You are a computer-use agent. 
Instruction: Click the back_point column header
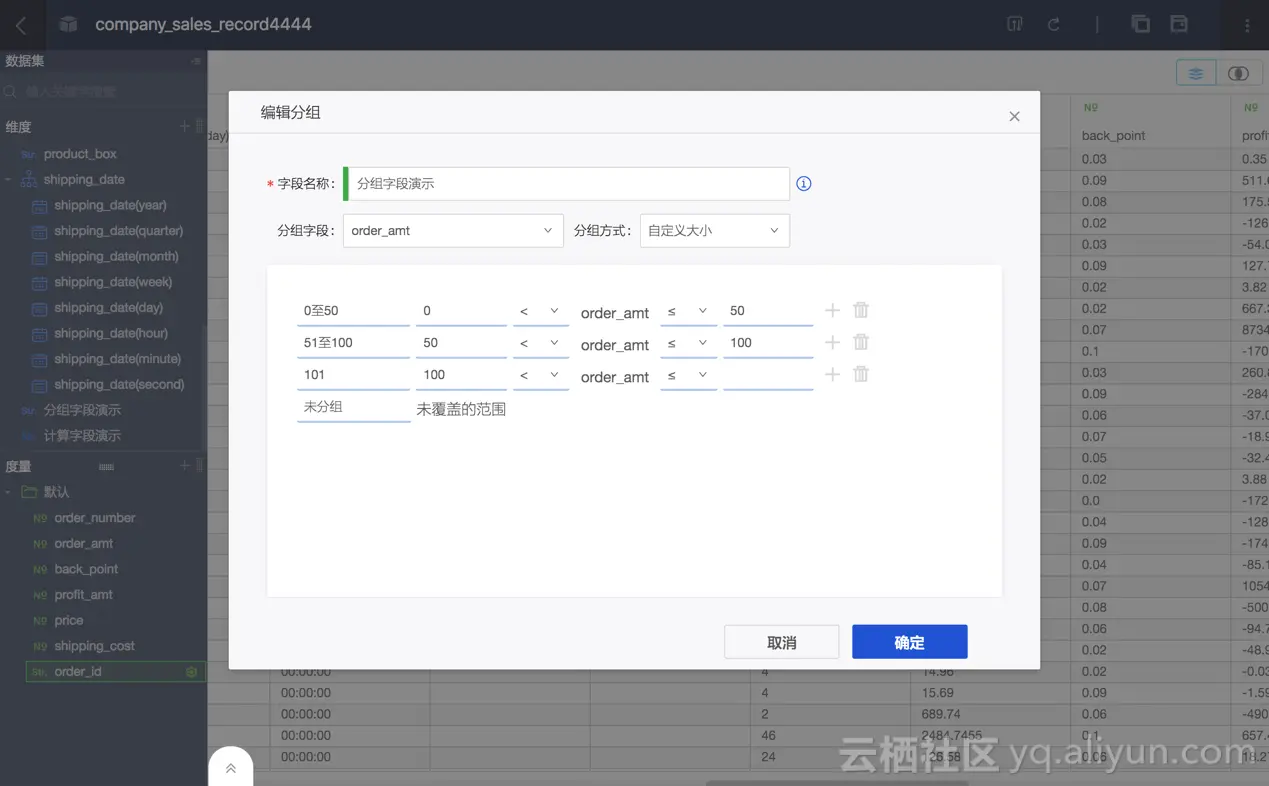pos(1113,135)
